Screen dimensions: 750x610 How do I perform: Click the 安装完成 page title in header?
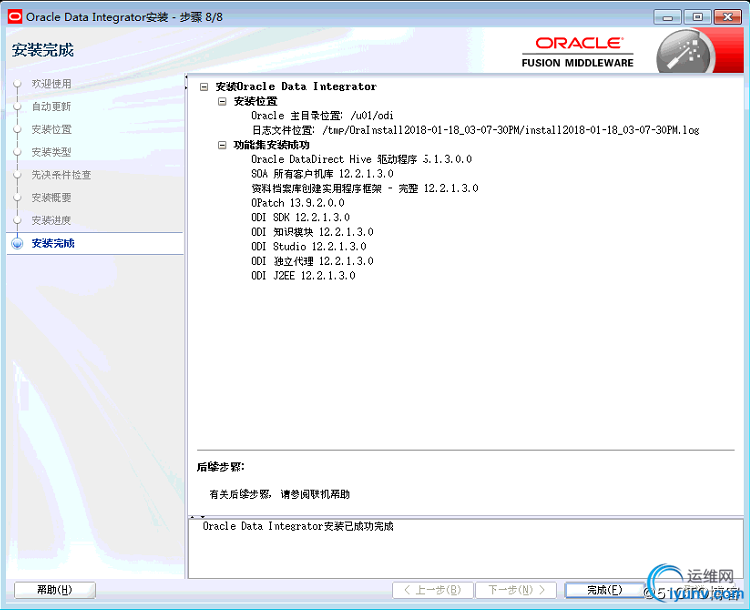[43, 50]
